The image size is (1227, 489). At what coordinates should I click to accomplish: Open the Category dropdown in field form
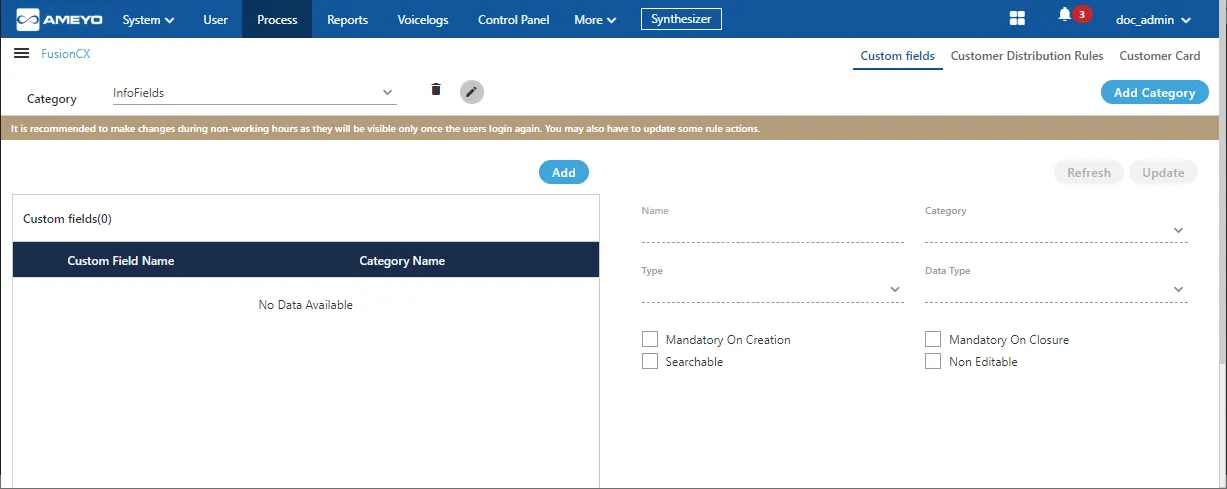tap(1056, 230)
